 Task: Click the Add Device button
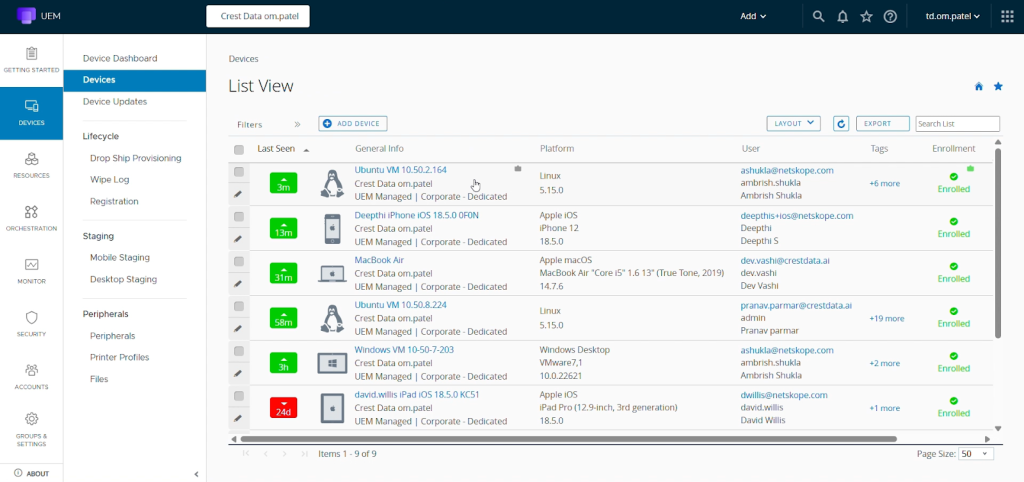coord(353,123)
